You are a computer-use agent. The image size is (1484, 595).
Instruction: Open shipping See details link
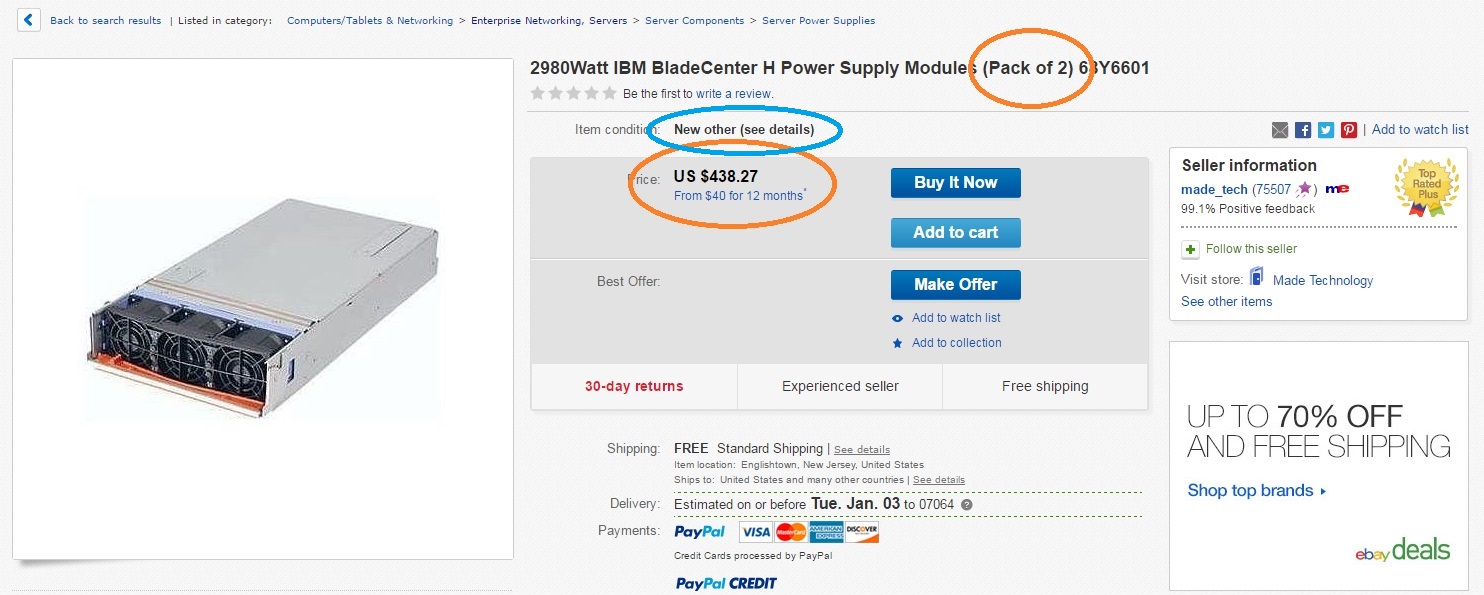click(861, 450)
